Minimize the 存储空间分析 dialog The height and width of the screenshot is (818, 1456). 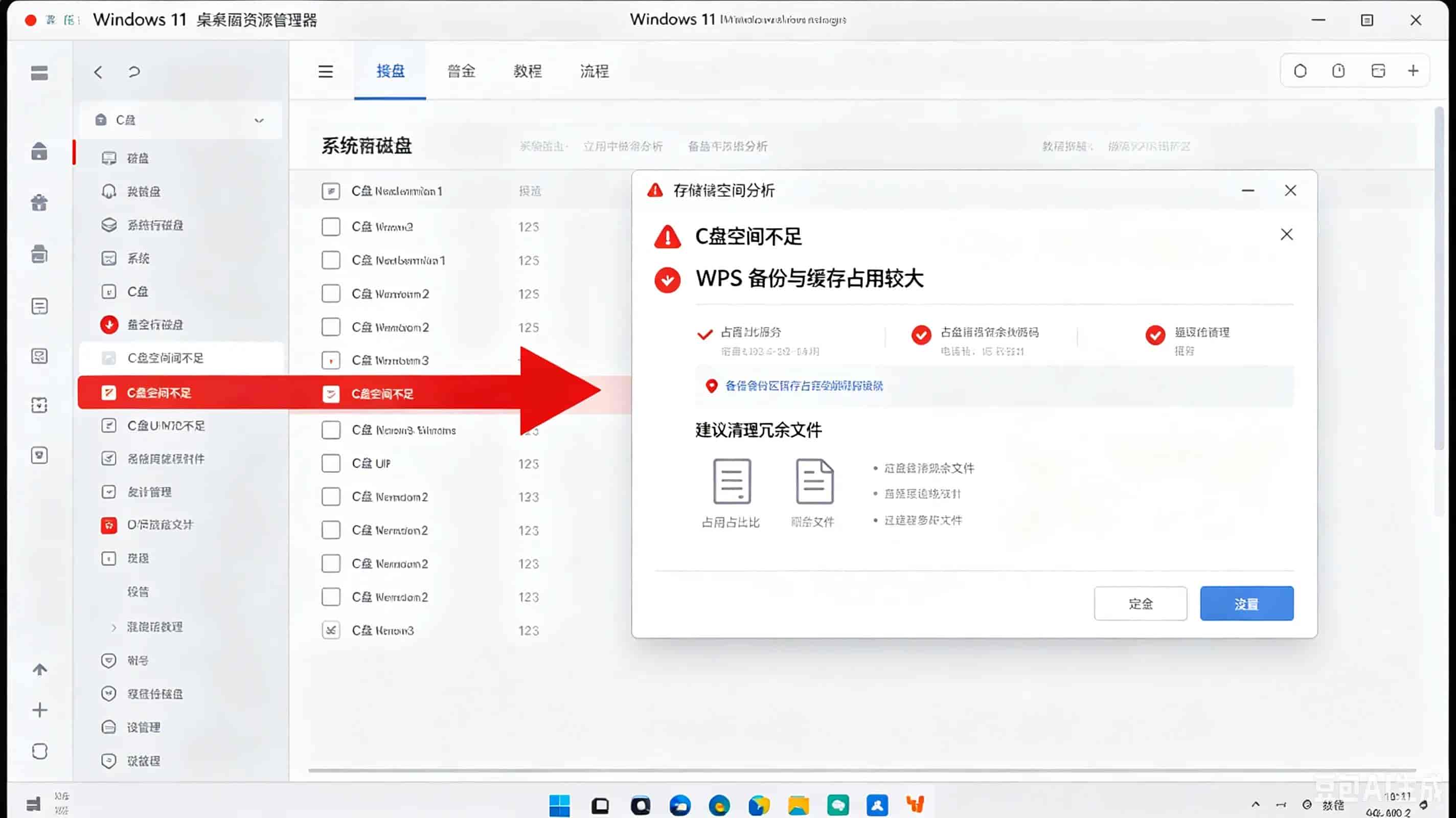pyautogui.click(x=1248, y=191)
